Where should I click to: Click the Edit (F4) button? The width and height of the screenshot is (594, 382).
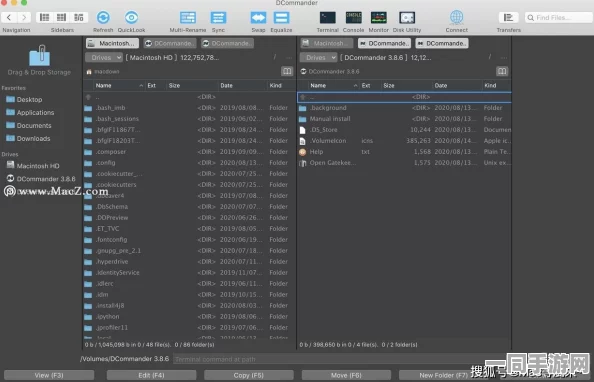[x=151, y=375]
